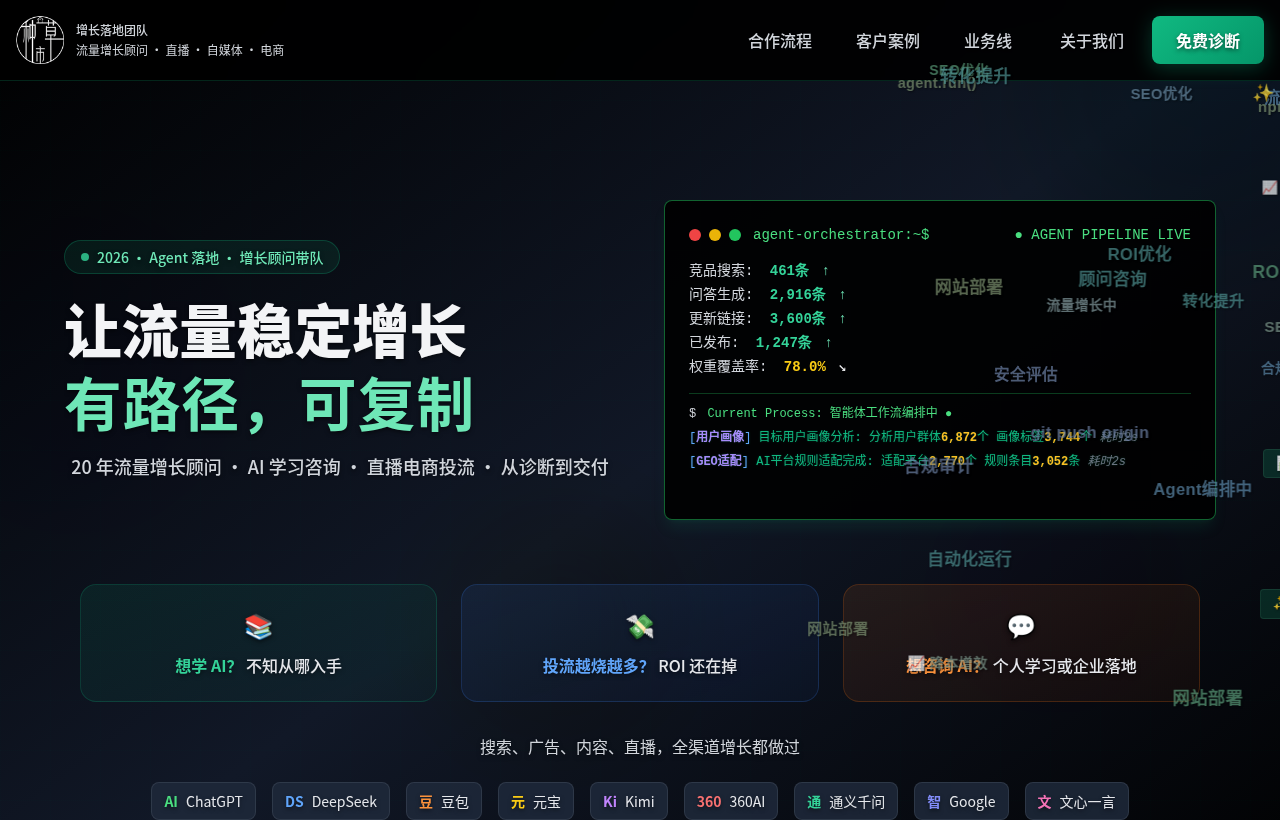This screenshot has width=1280, height=820.
Task: Open the 客户案例 menu item
Action: coord(888,41)
